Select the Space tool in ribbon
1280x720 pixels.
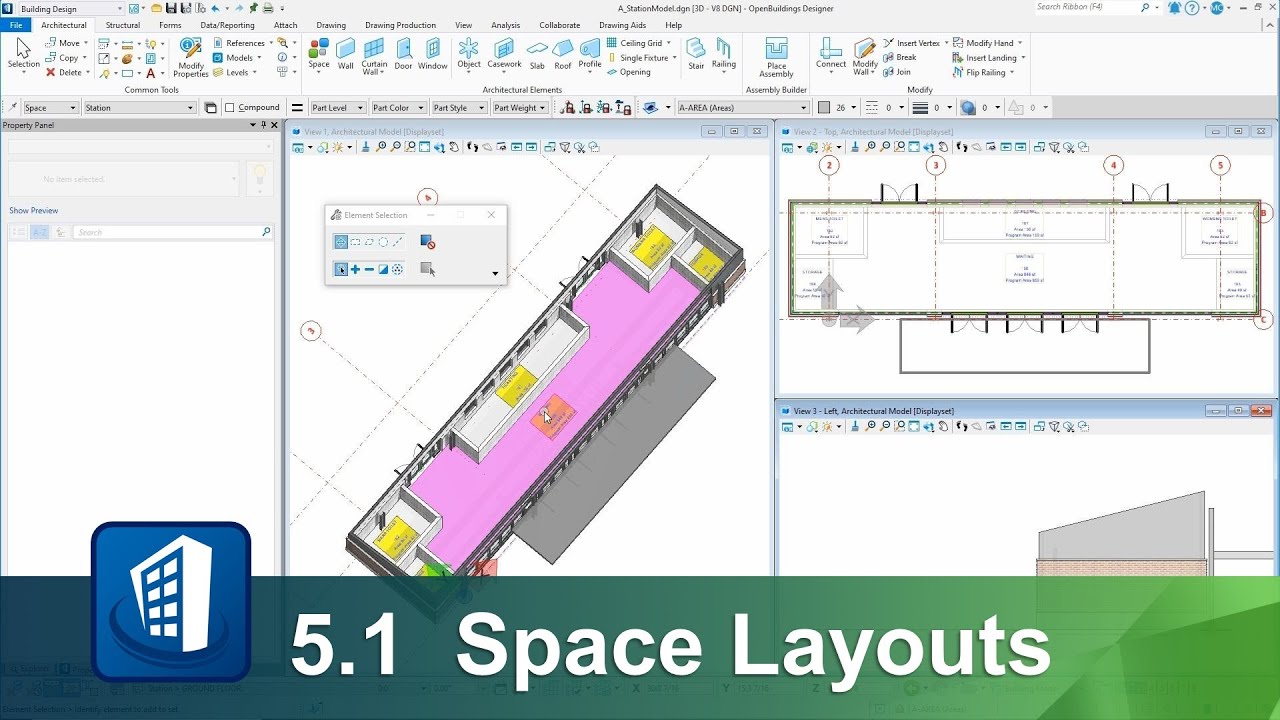coord(318,54)
